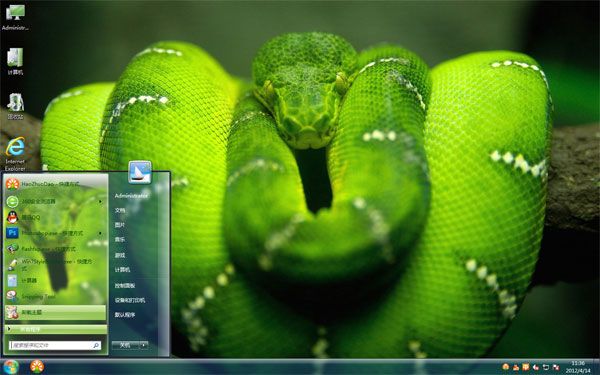The height and width of the screenshot is (375, 600).
Task: Open 游戏 games in Start menu
Action: coord(120,255)
